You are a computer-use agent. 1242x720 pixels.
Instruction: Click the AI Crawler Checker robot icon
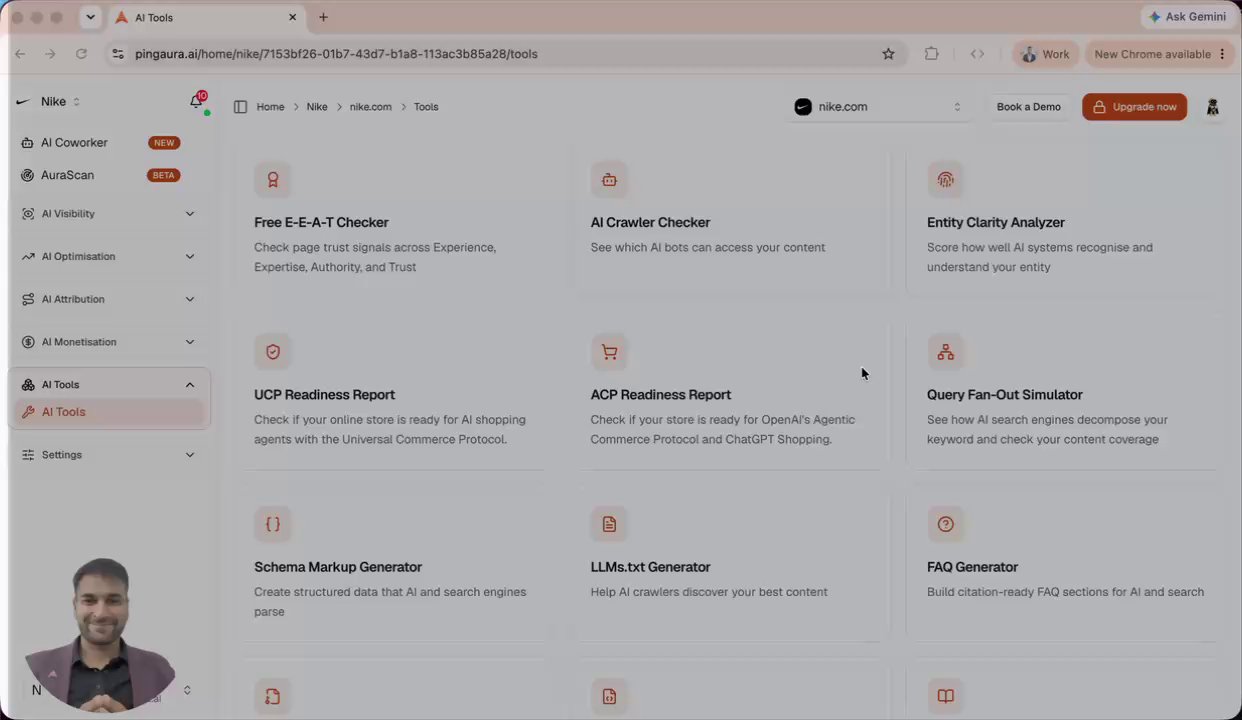[609, 180]
